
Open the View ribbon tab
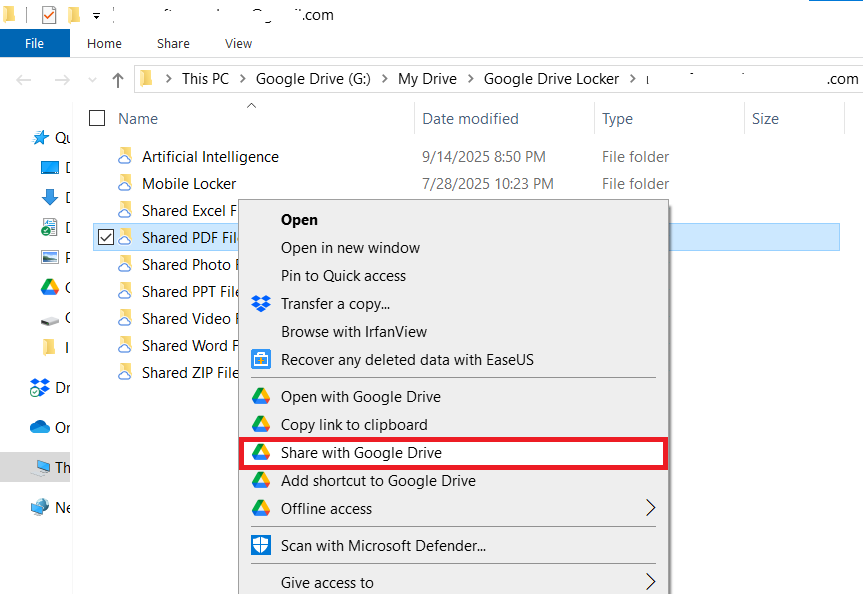coord(238,44)
